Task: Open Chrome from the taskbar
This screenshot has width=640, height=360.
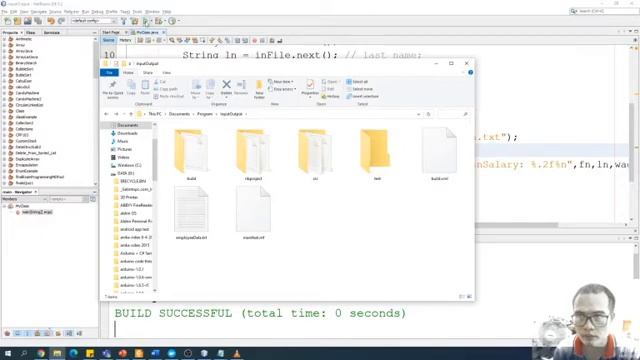Action: 41,353
